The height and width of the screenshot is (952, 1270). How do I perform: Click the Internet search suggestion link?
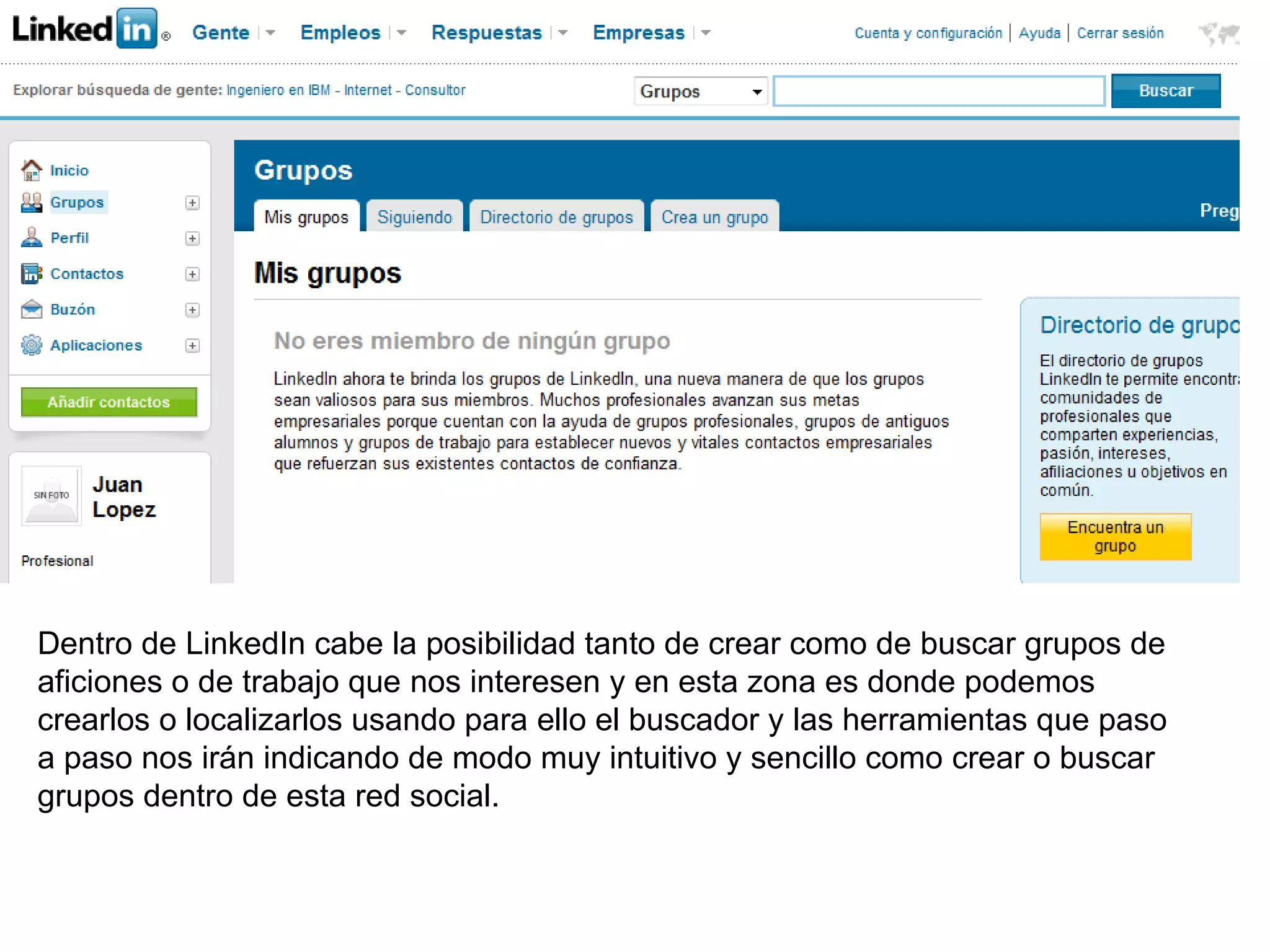point(368,90)
